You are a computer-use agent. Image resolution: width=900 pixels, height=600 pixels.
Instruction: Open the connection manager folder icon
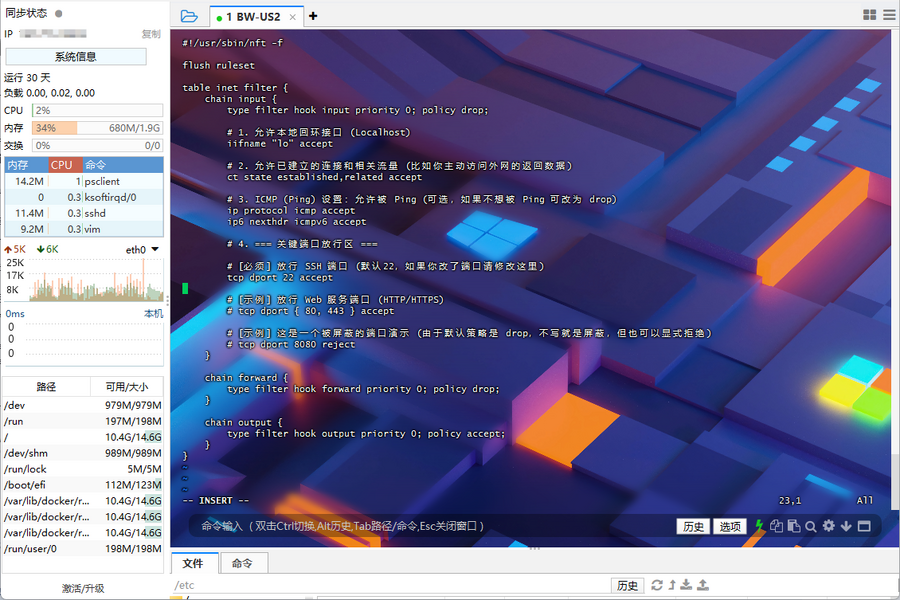pyautogui.click(x=189, y=16)
